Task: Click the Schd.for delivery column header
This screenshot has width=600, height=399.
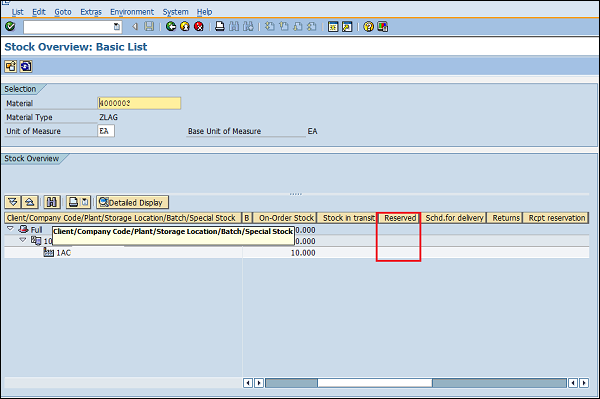Action: (x=453, y=218)
